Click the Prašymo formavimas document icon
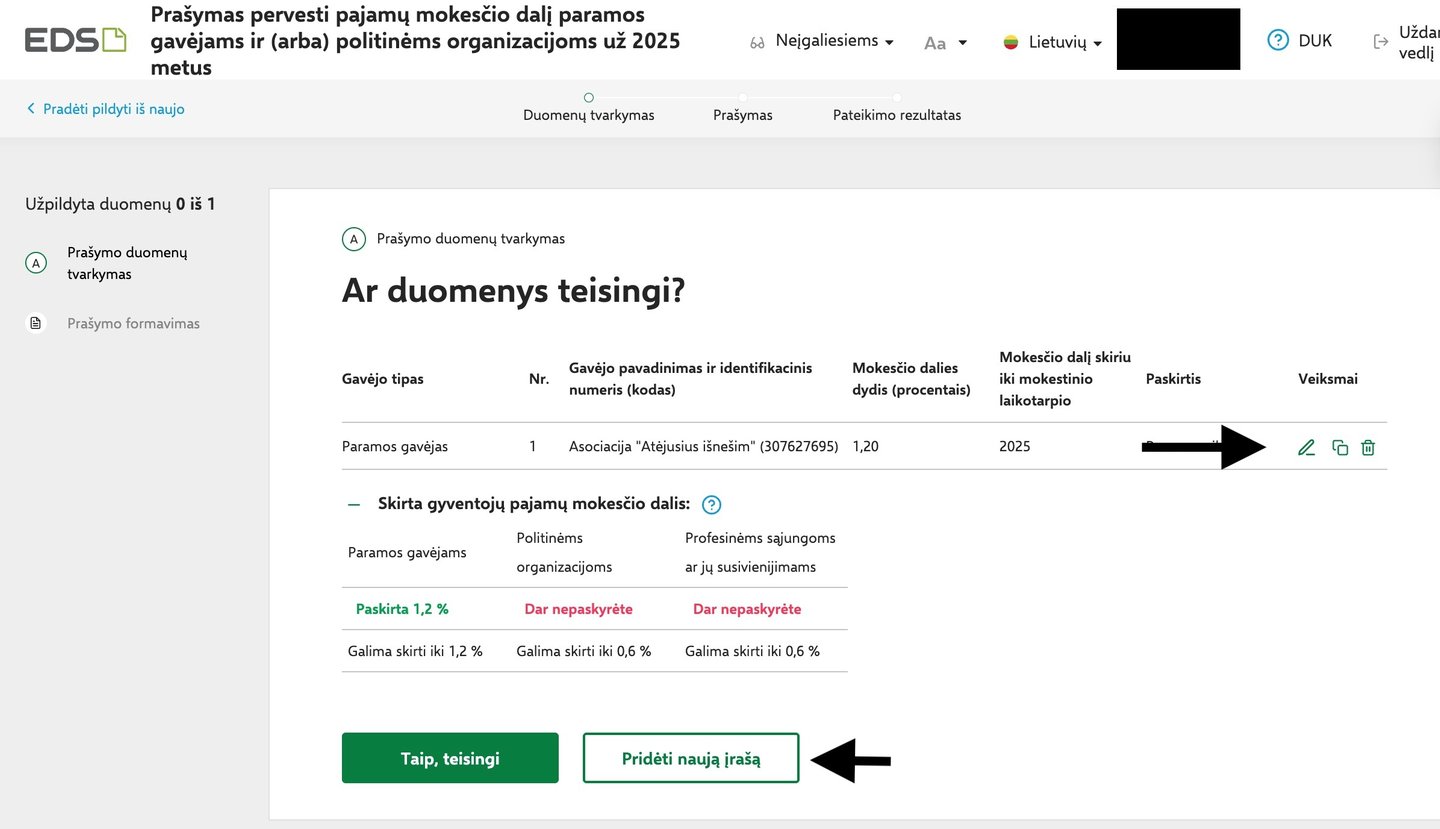 tap(37, 324)
